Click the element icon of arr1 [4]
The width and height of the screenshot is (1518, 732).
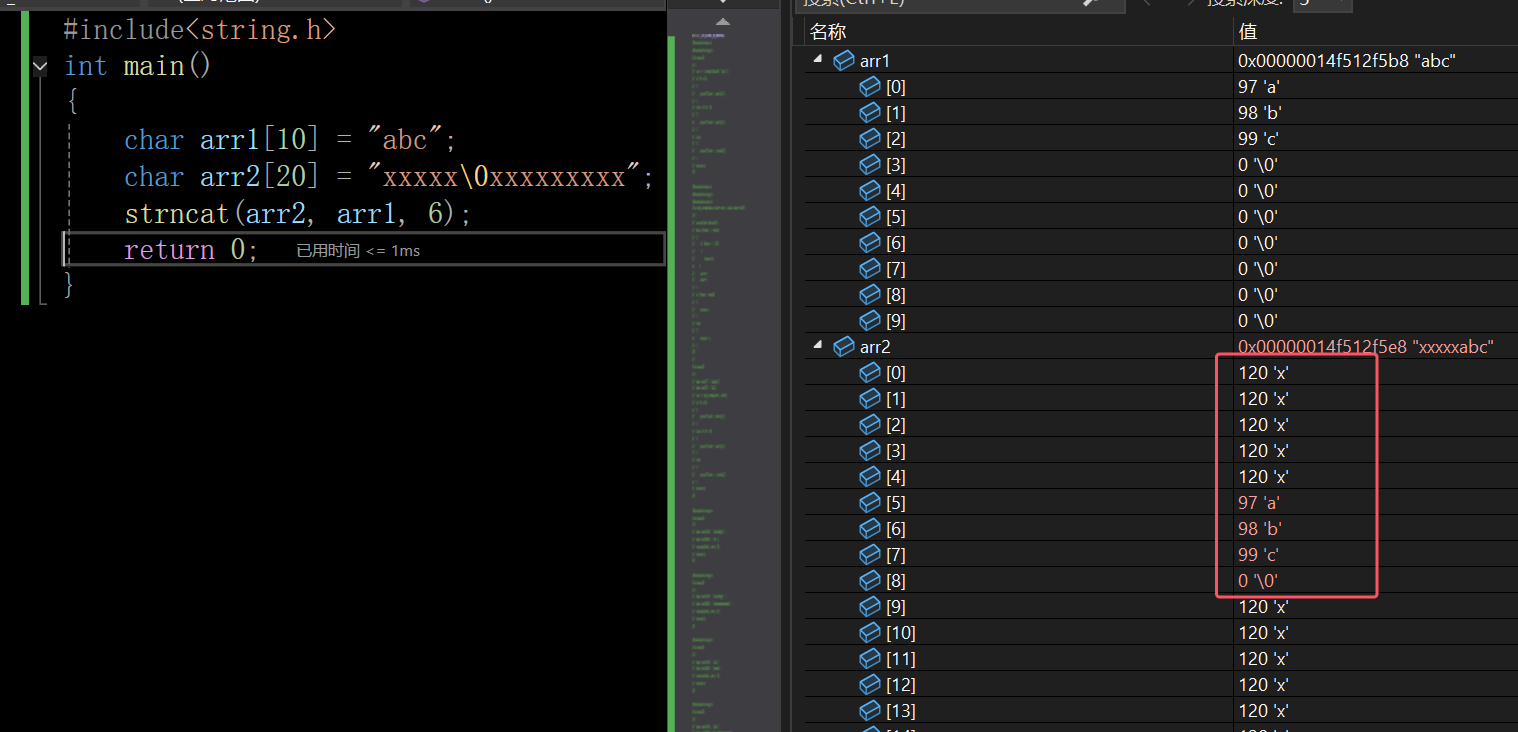point(870,191)
